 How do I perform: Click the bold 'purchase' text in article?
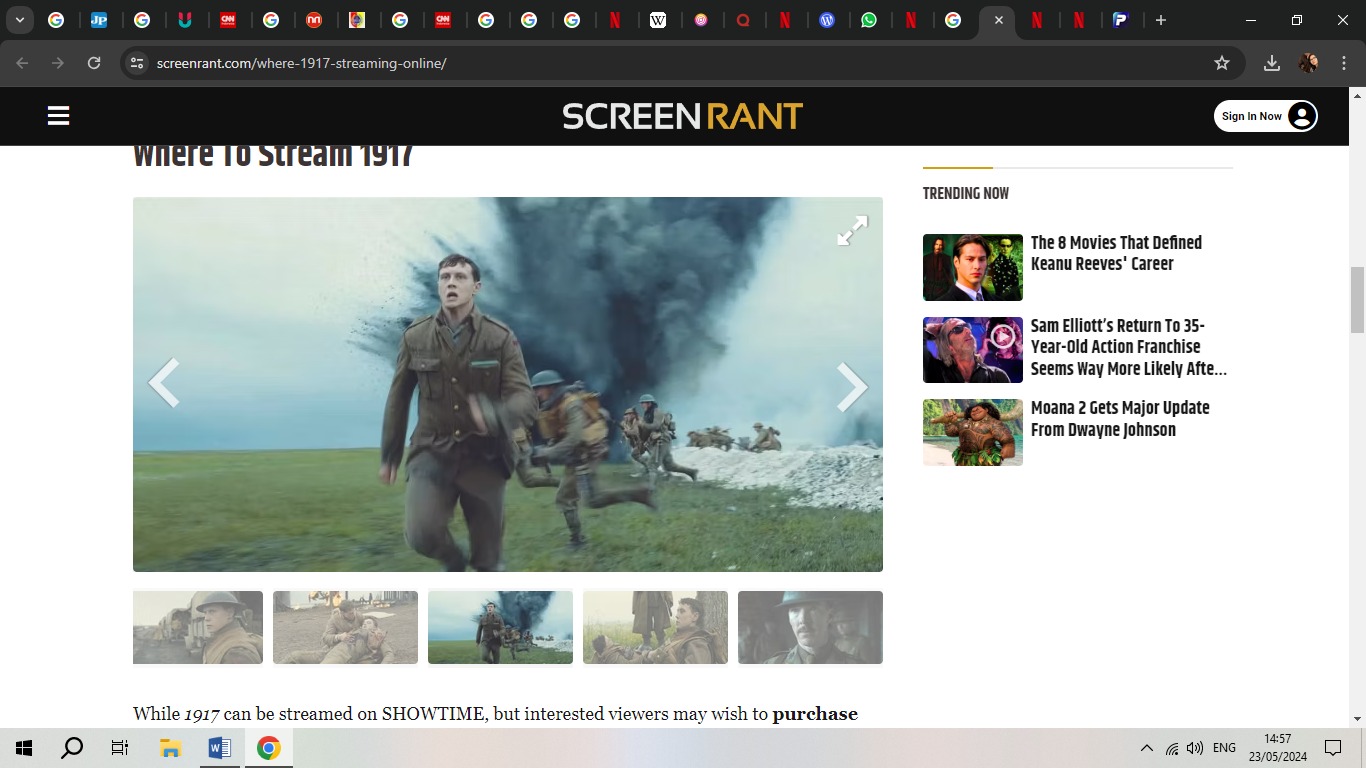pyautogui.click(x=815, y=714)
